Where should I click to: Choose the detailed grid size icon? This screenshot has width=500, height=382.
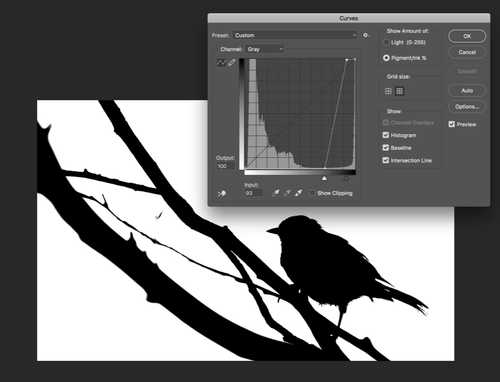click(x=399, y=91)
